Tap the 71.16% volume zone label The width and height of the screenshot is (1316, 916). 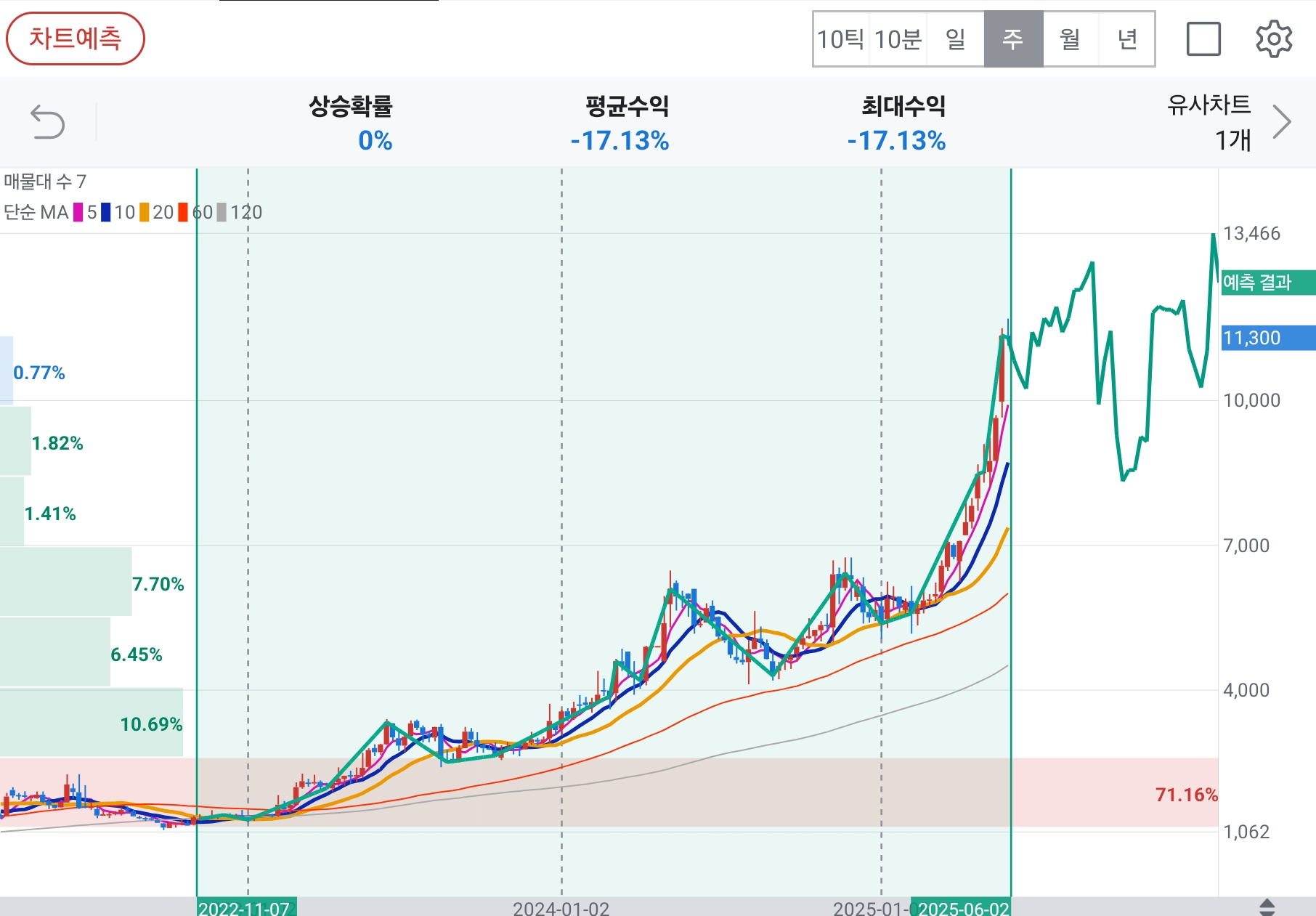point(1186,795)
